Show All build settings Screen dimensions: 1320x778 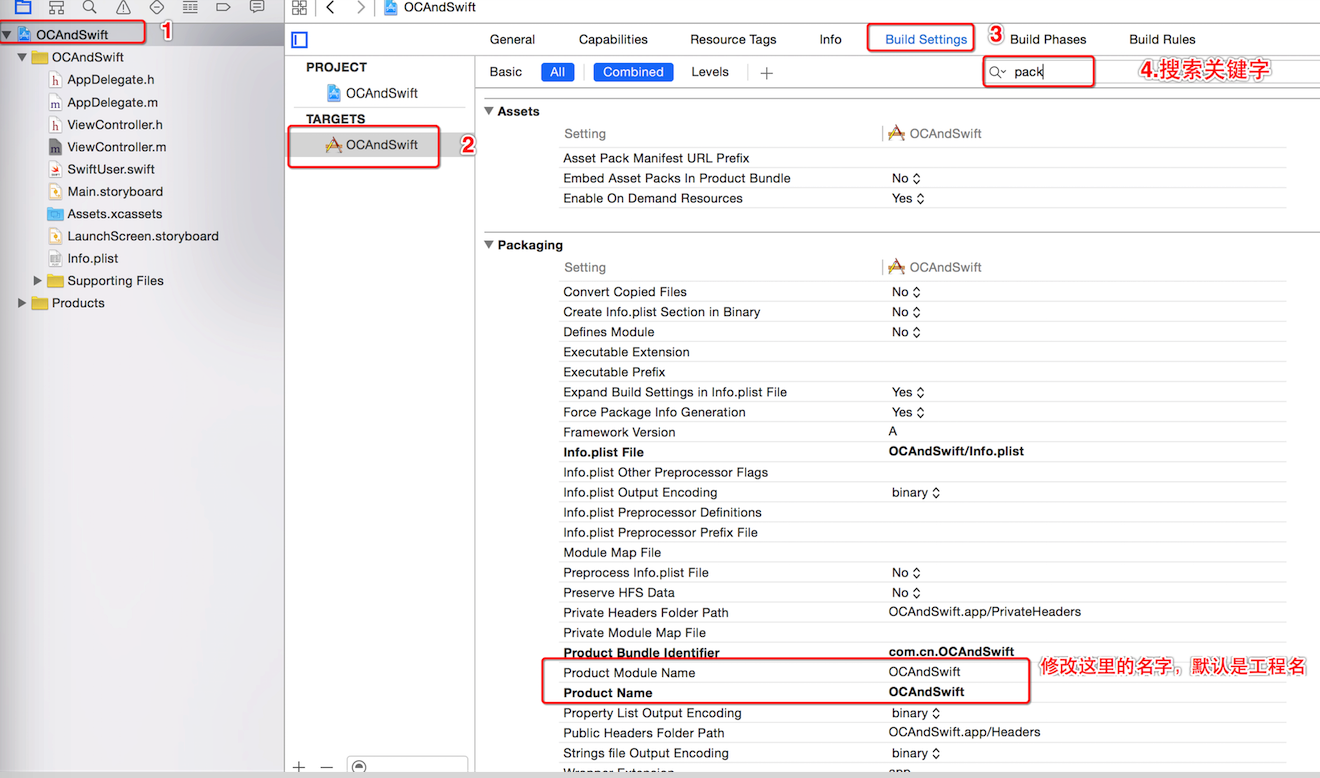click(x=558, y=72)
